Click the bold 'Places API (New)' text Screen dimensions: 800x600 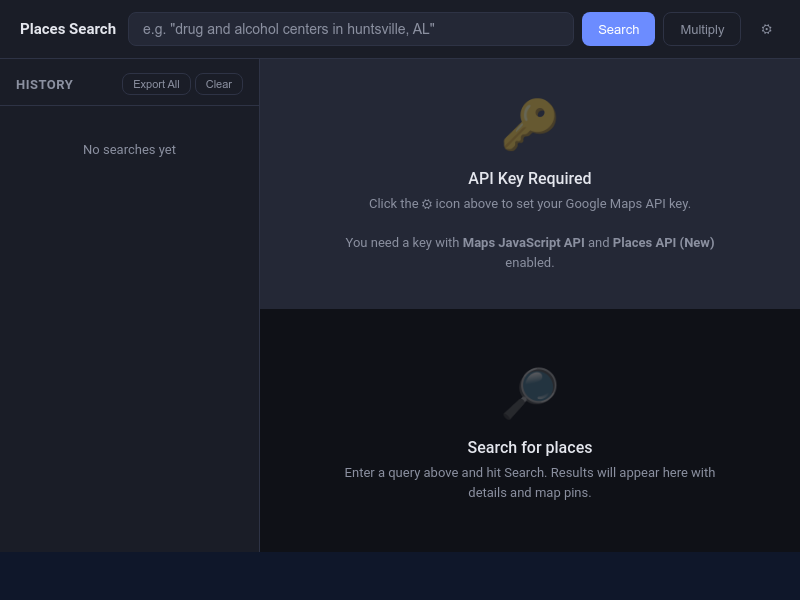663,242
